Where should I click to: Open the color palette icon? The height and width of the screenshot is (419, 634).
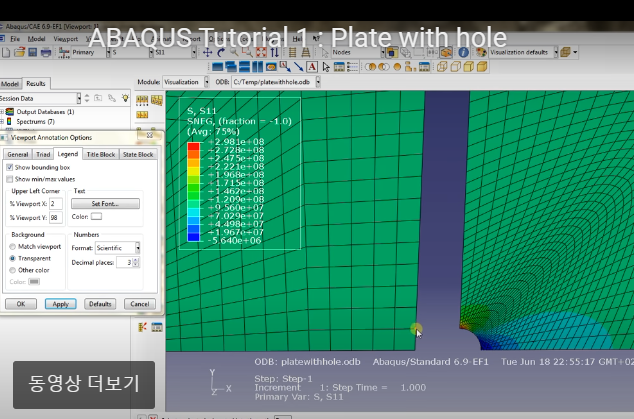tap(481, 52)
